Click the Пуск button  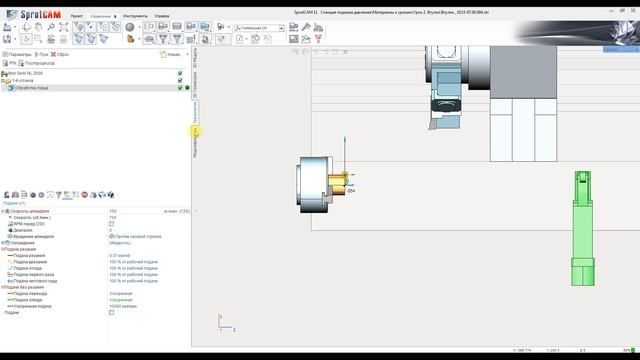(x=41, y=54)
